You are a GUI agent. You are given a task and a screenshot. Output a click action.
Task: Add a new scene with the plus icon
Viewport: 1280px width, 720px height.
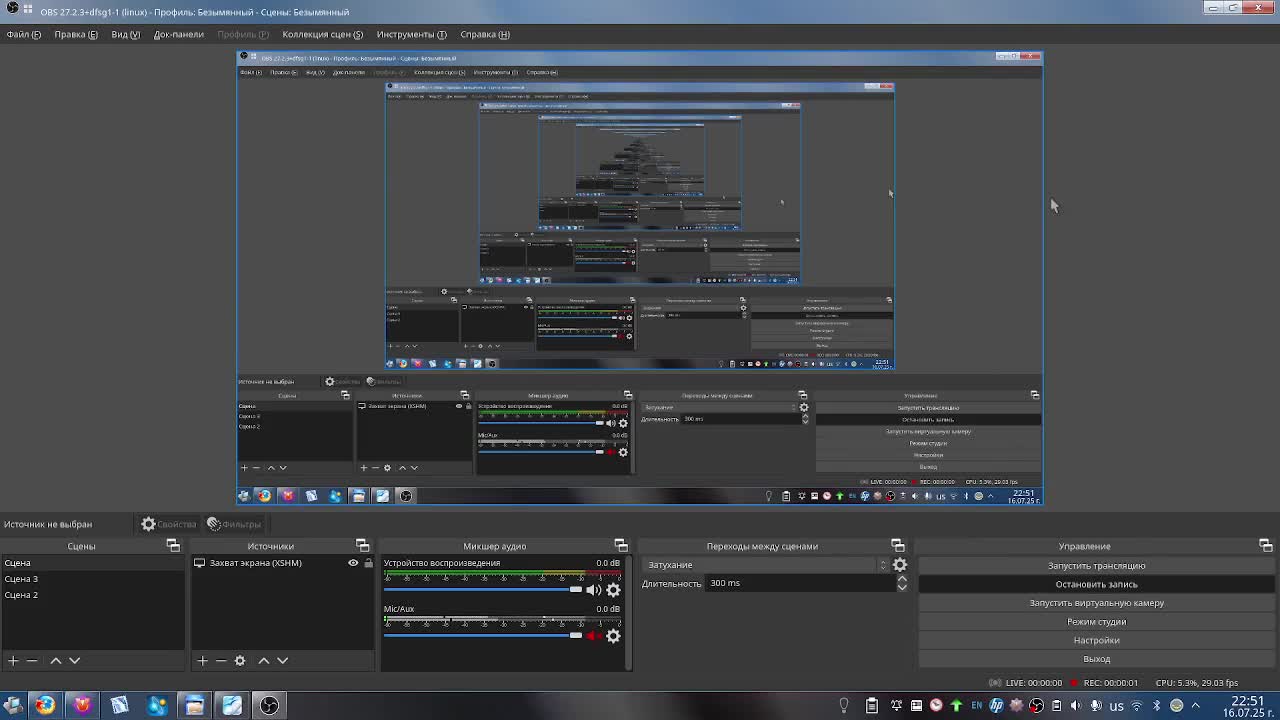13,660
